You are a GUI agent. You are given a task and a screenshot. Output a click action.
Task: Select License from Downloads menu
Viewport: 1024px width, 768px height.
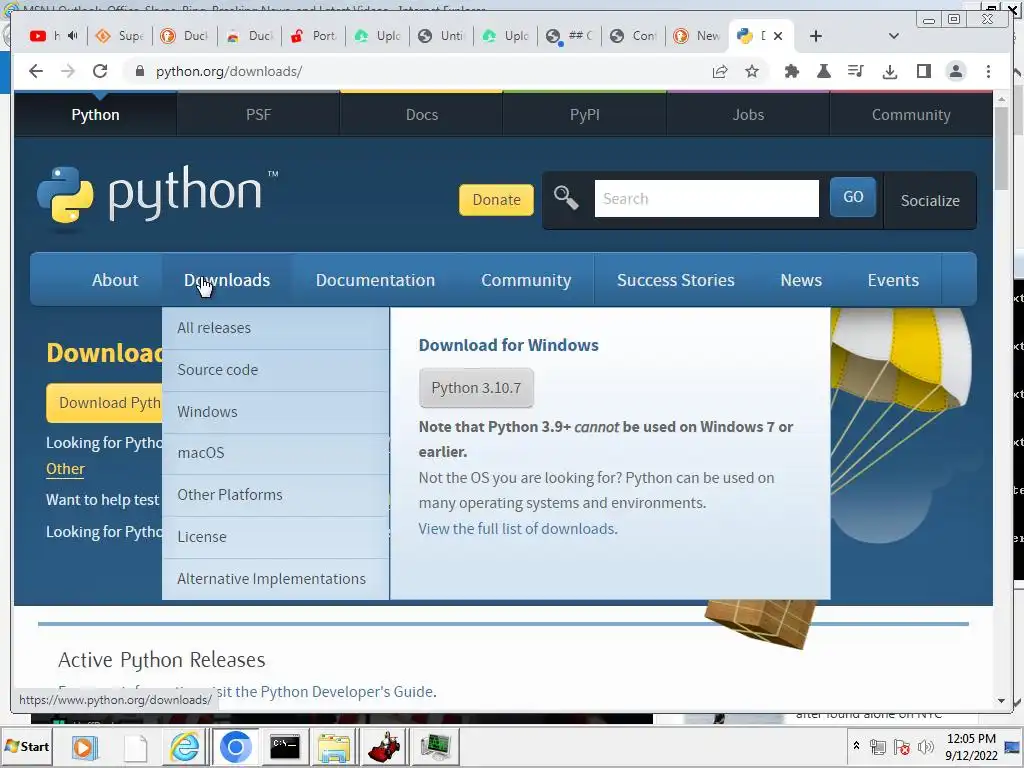coord(276,536)
